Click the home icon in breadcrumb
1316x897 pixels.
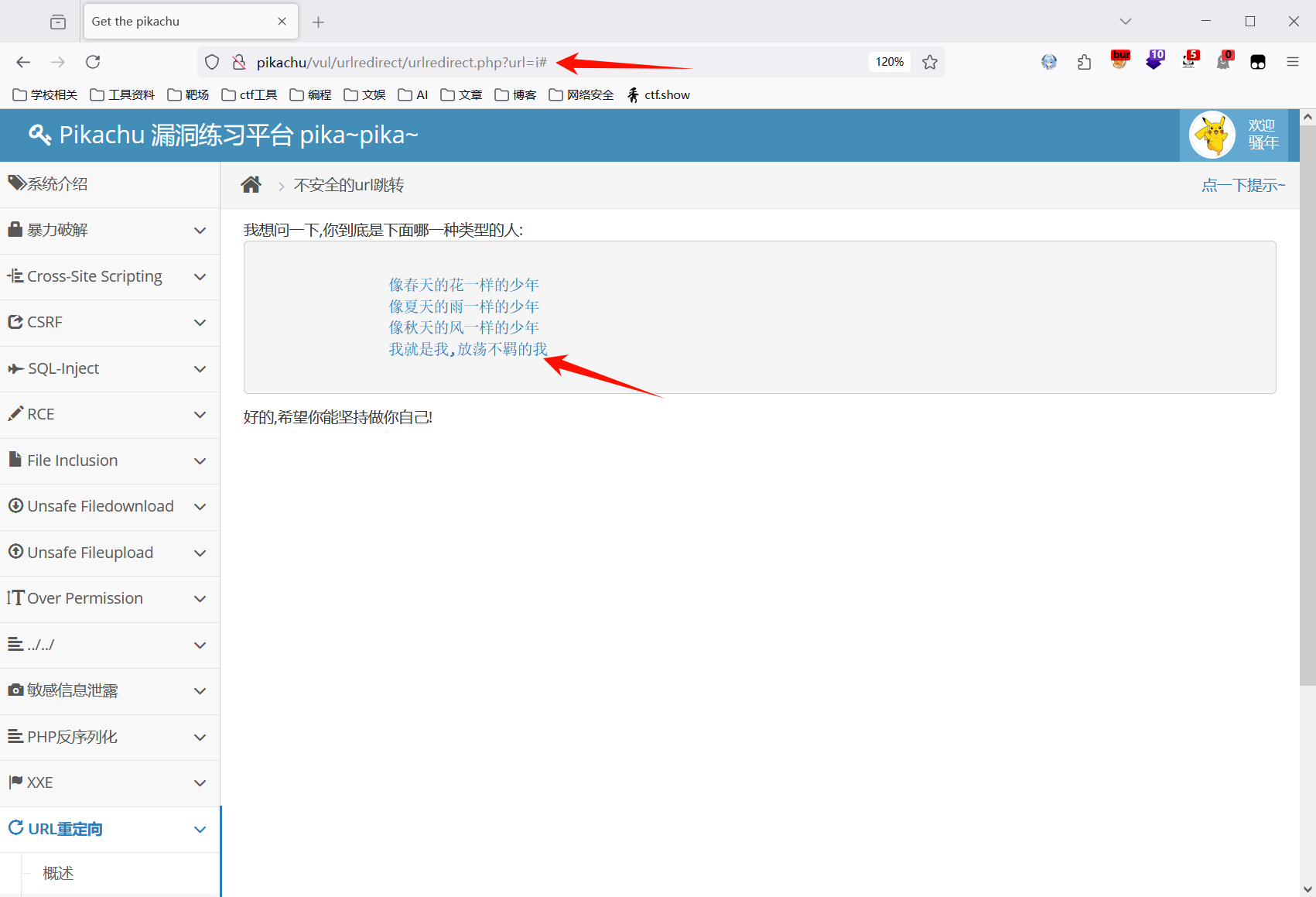pos(251,185)
